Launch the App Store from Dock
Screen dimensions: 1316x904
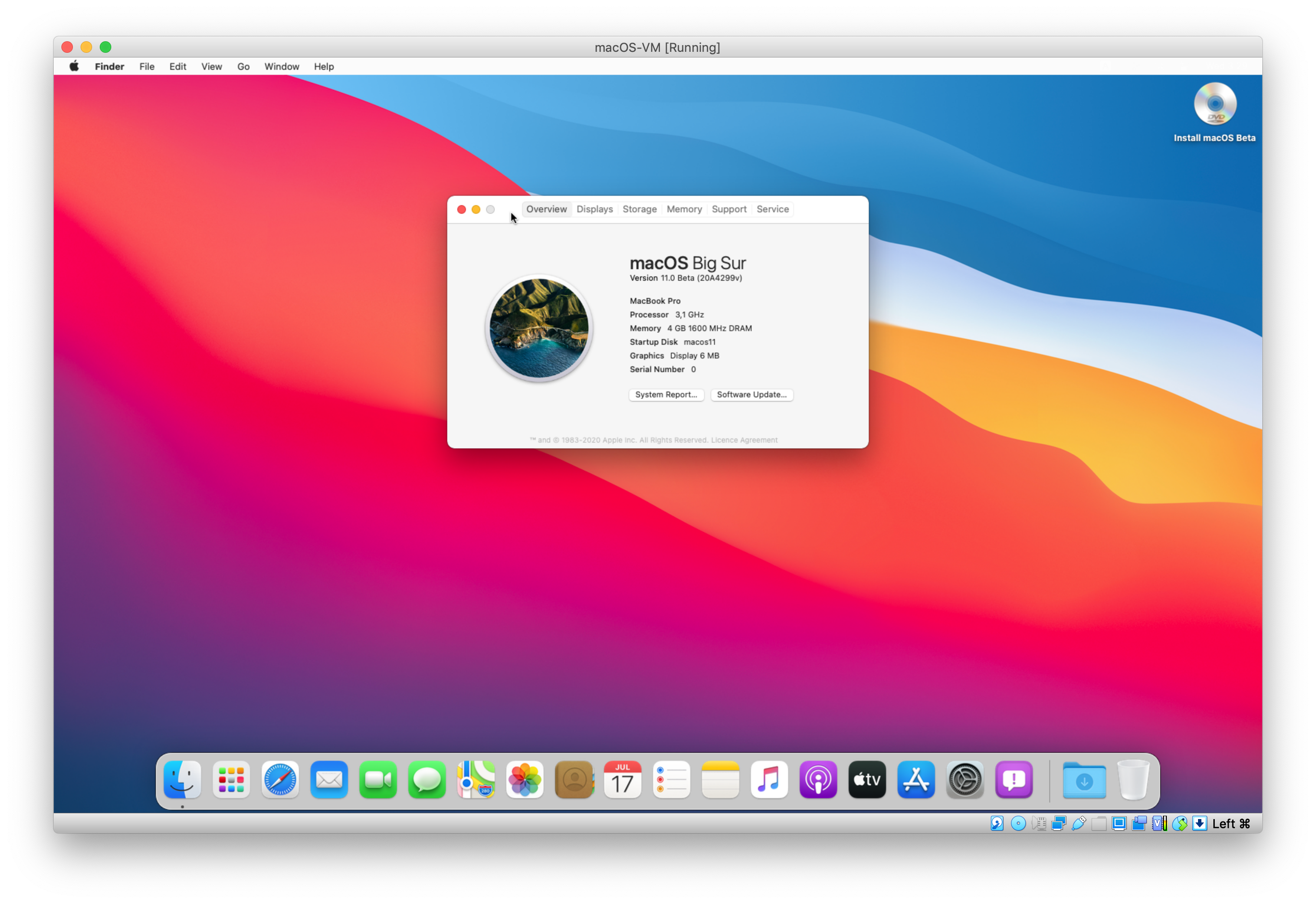916,780
